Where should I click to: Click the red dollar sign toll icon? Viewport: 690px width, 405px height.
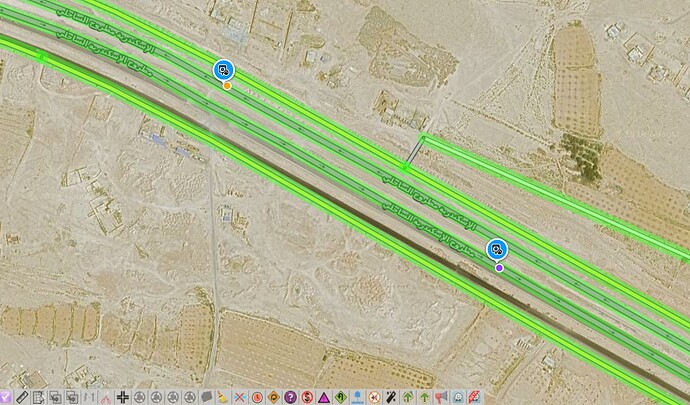click(307, 397)
